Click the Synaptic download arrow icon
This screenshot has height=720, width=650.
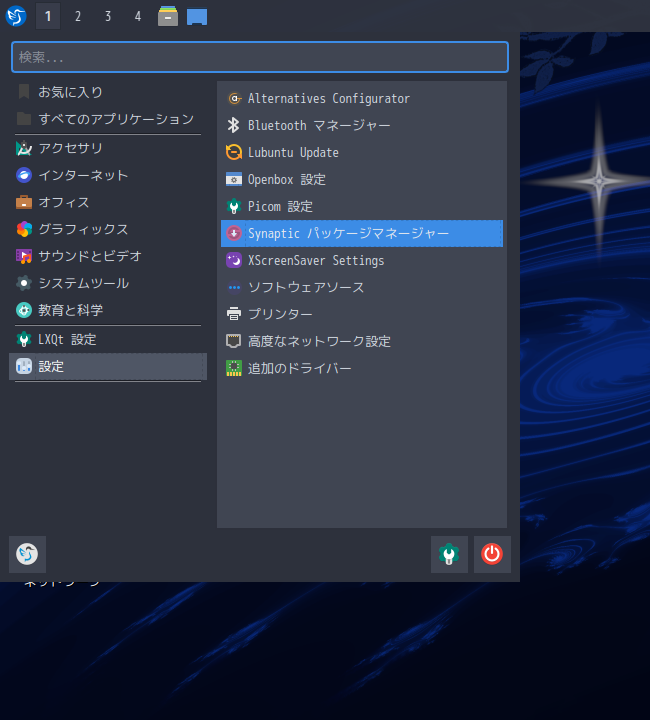tap(234, 233)
